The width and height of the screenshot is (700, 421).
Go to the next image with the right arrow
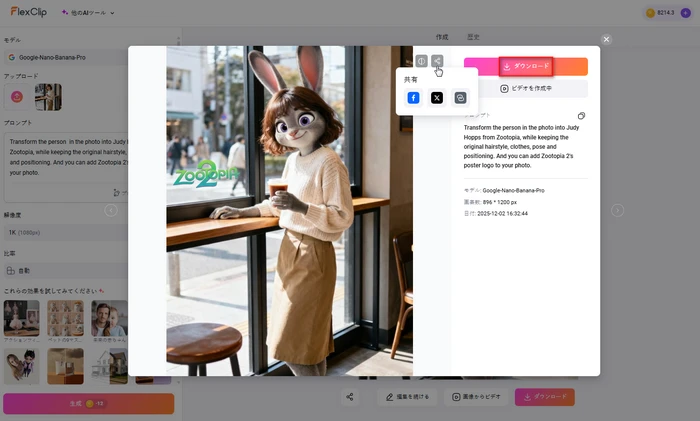[617, 210]
